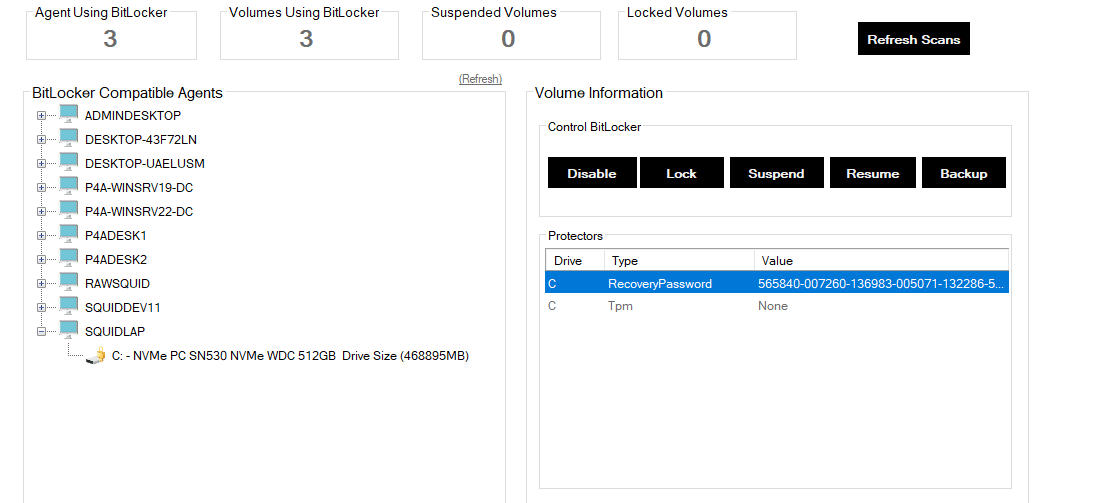Click the SQUIDLAP computer icon
This screenshot has height=503, width=1111.
click(69, 330)
